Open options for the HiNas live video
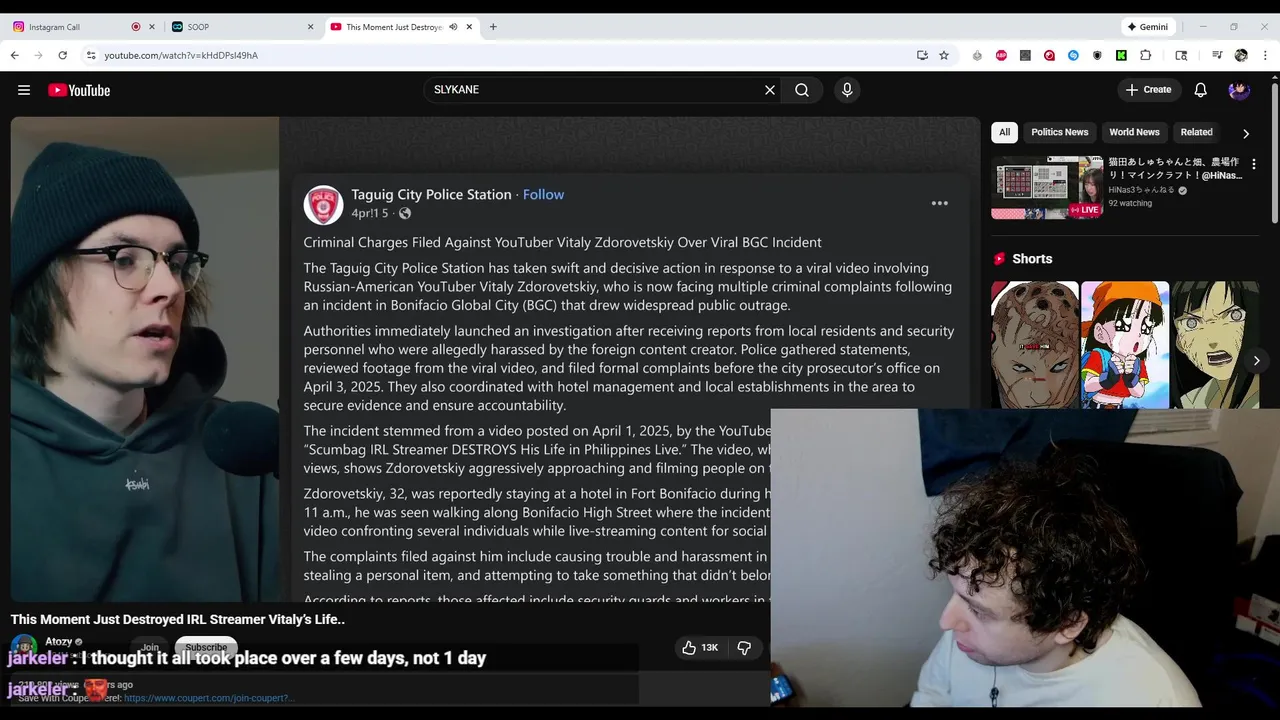The height and width of the screenshot is (720, 1280). click(x=1254, y=164)
